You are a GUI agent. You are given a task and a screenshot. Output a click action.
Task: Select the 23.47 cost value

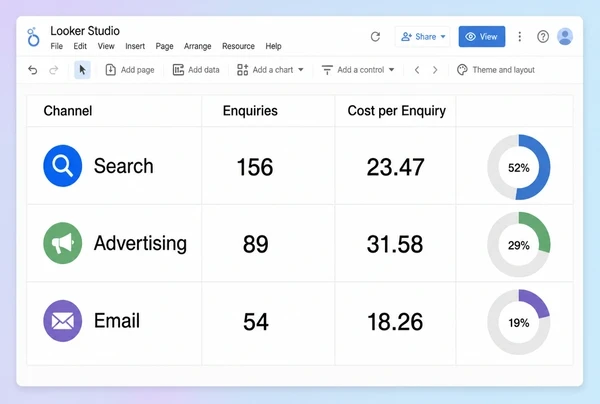click(395, 167)
